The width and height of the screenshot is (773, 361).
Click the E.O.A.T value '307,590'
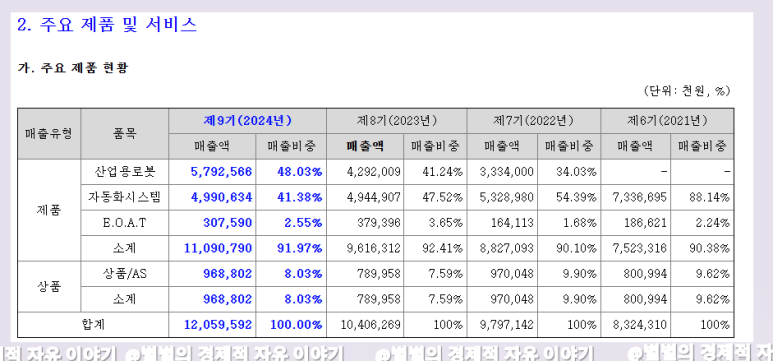point(227,223)
